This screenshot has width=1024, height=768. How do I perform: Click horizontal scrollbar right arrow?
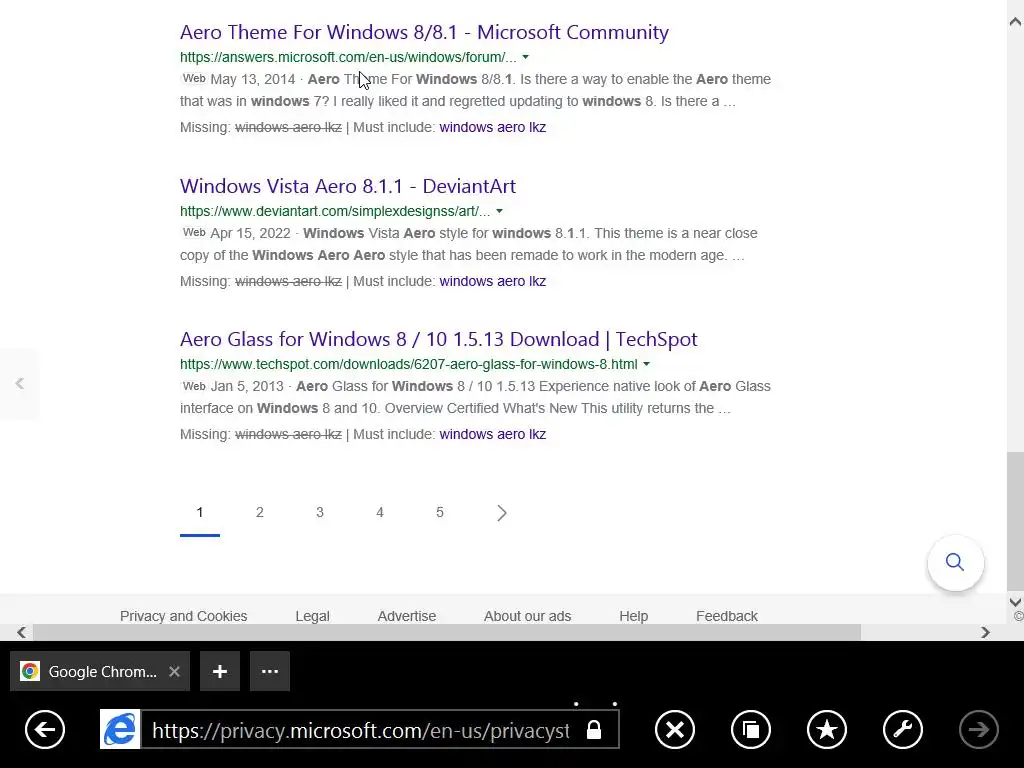click(x=985, y=632)
